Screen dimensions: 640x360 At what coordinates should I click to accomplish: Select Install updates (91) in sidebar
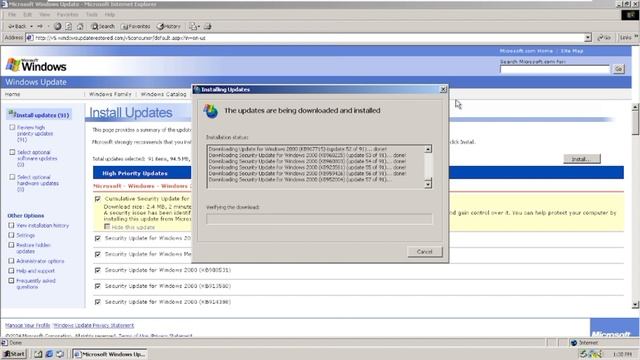(x=39, y=115)
